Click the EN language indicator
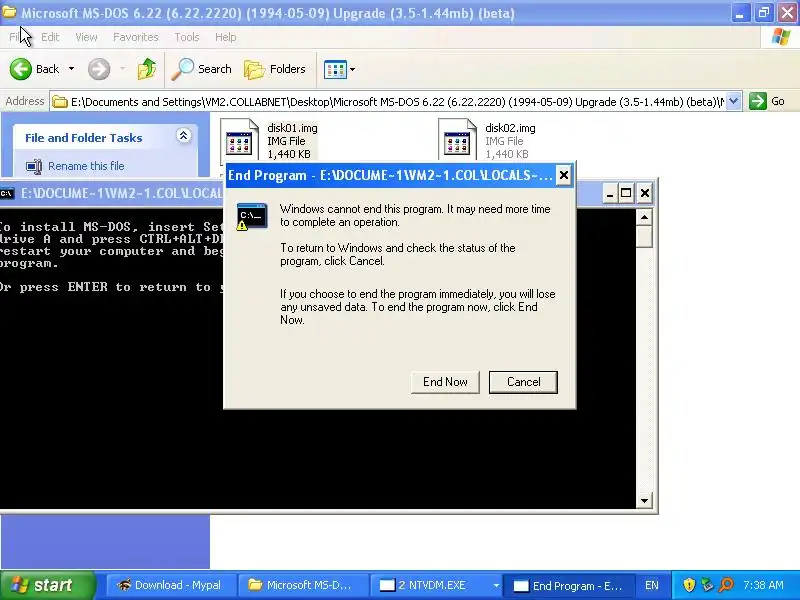Image resolution: width=800 pixels, height=600 pixels. click(652, 585)
